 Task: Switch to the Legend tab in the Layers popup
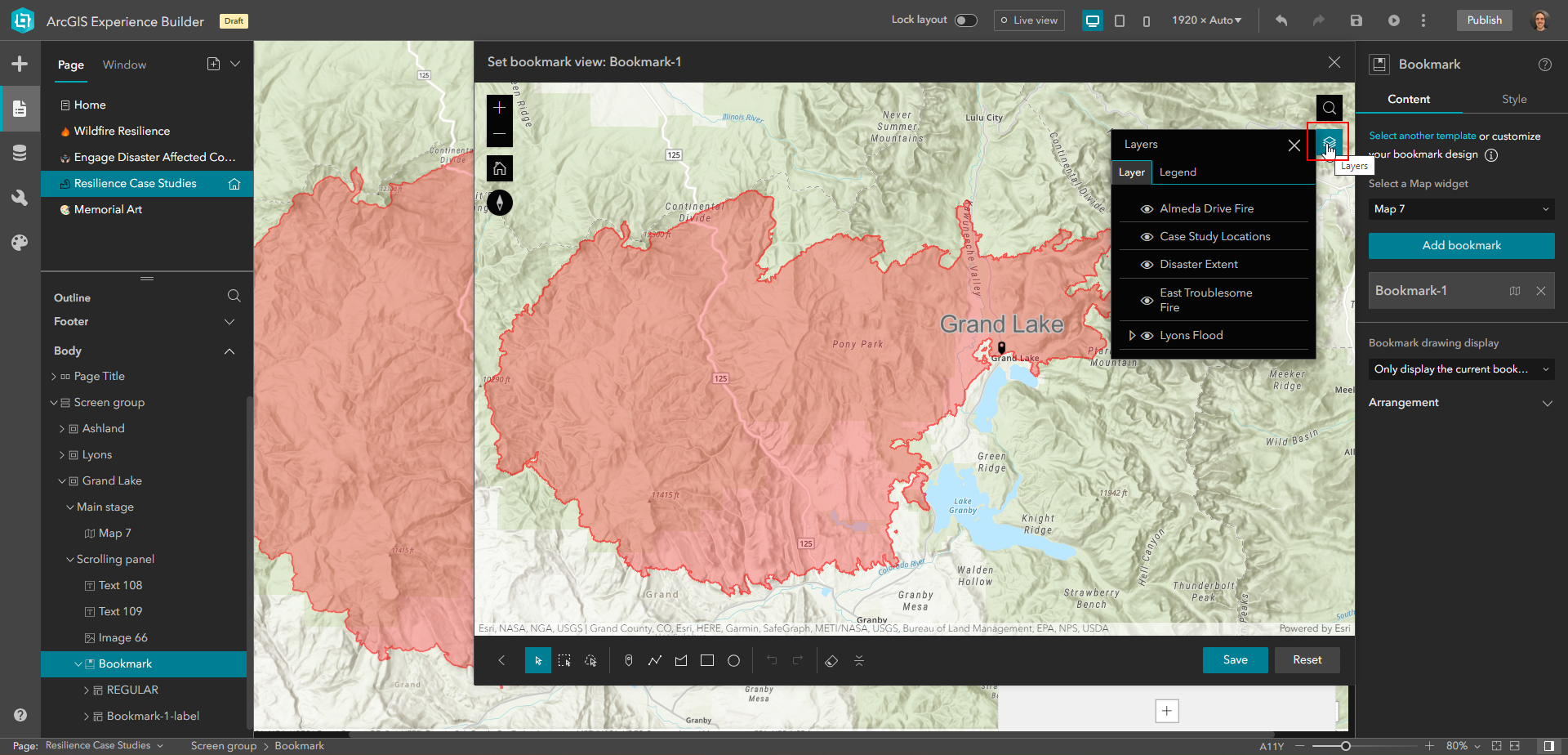[1178, 172]
